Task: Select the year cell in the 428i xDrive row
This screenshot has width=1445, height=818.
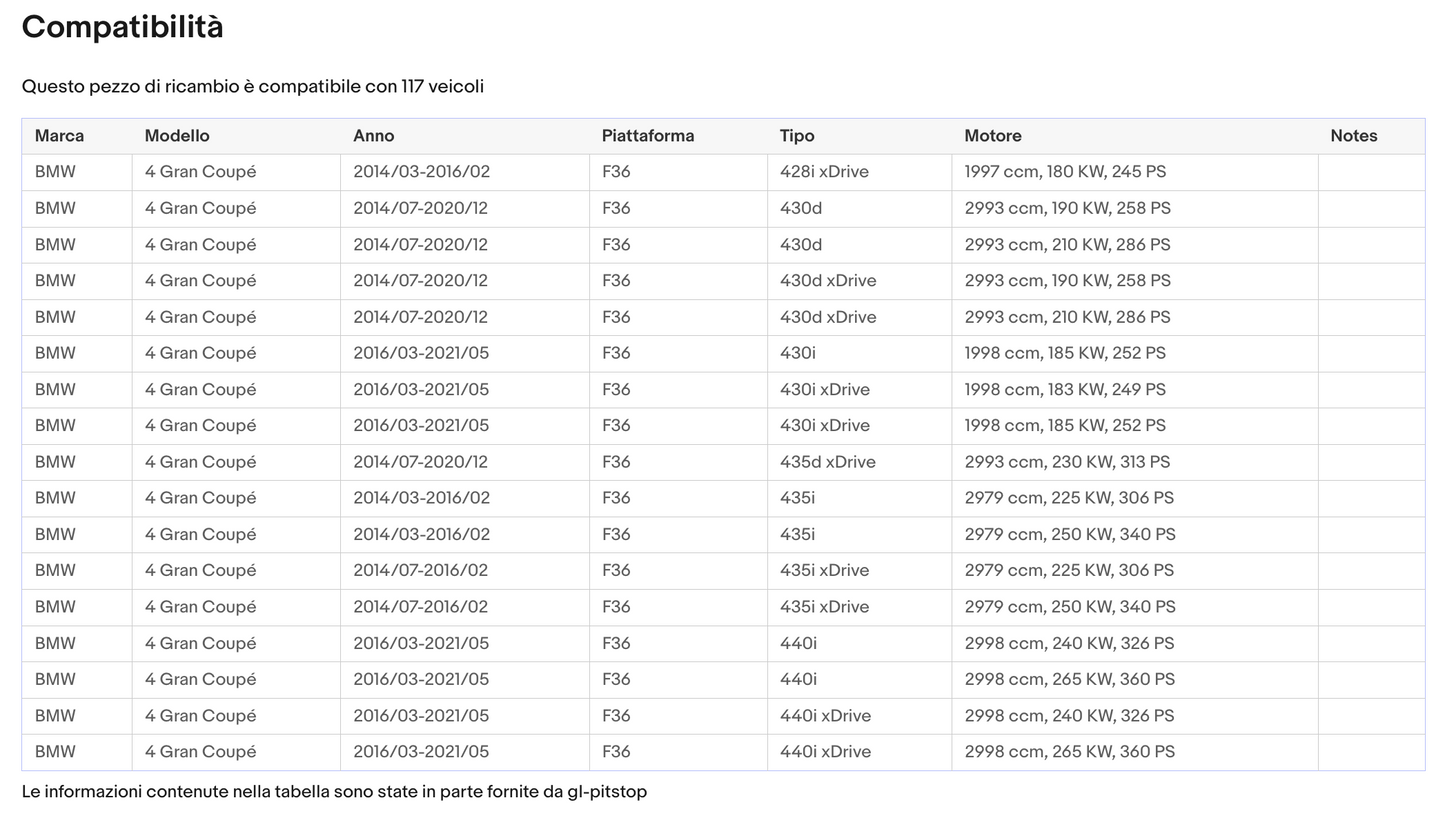Action: [421, 172]
